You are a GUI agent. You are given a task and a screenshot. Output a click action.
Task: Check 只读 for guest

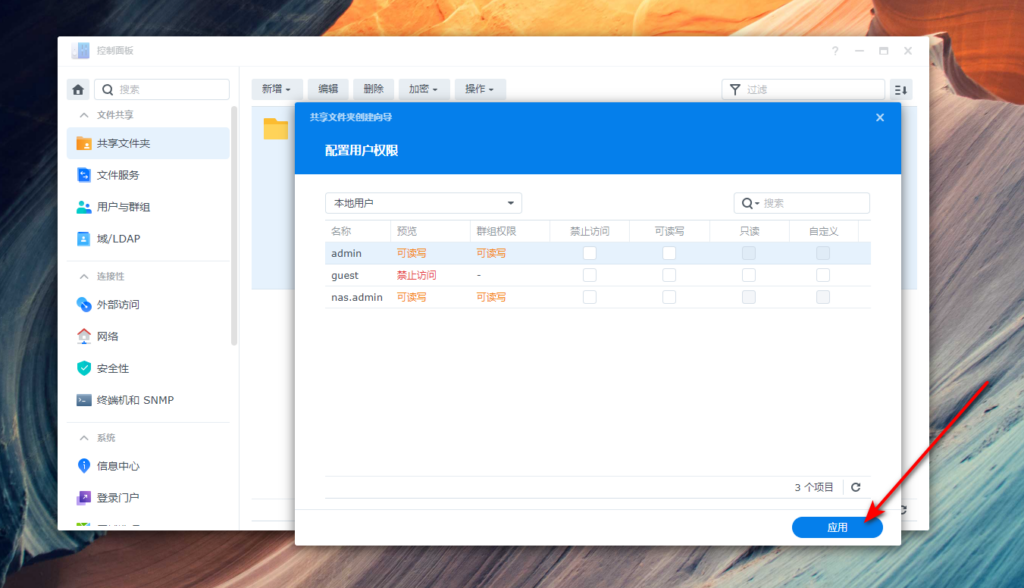[x=749, y=275]
